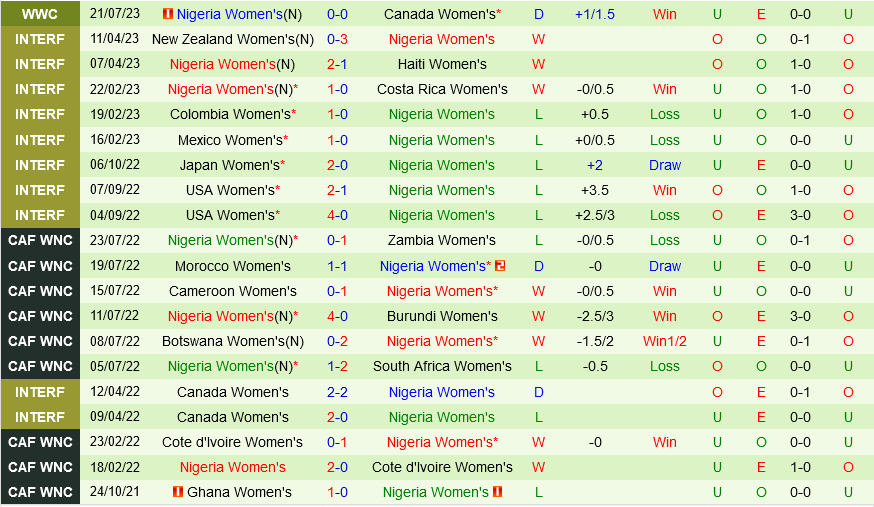Click the Win1/2 result in Botswana row

pos(664,341)
